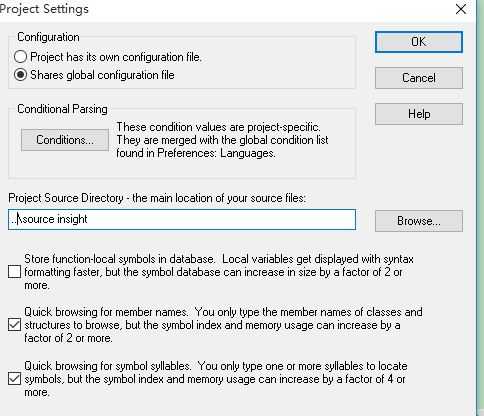
Task: Open the Help button for Project Settings
Action: coord(419,114)
